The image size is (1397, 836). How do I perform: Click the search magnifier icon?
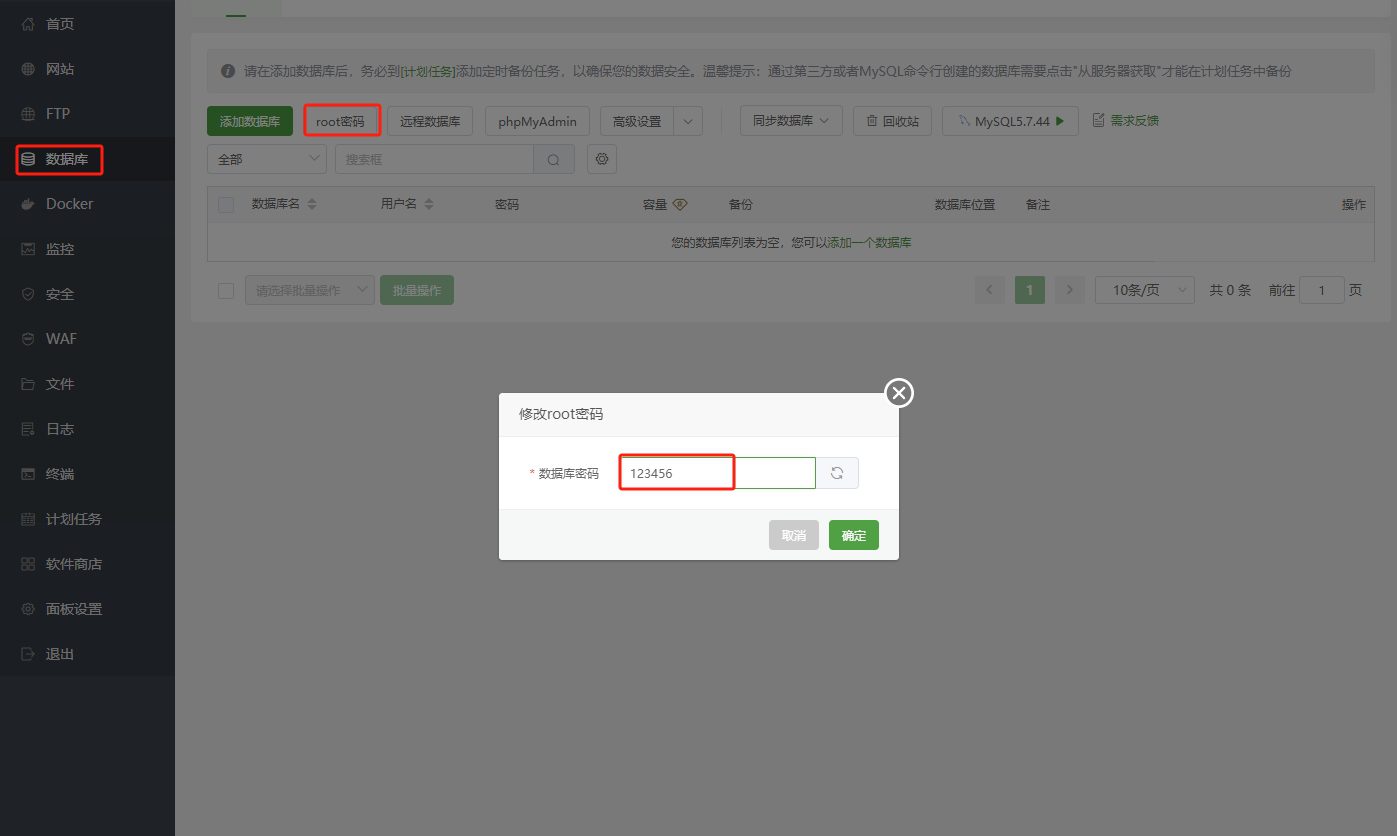554,159
